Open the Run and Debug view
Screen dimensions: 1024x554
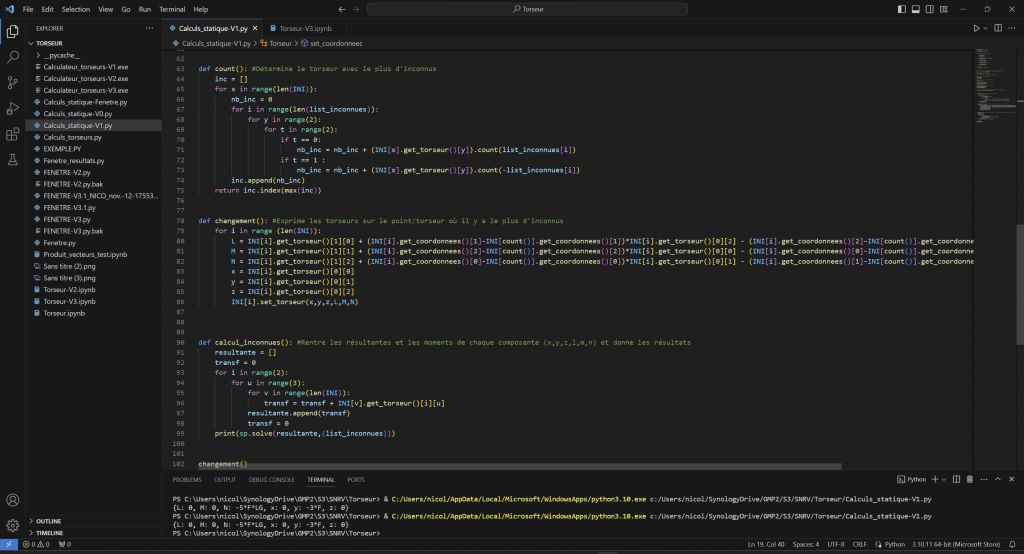(x=12, y=108)
